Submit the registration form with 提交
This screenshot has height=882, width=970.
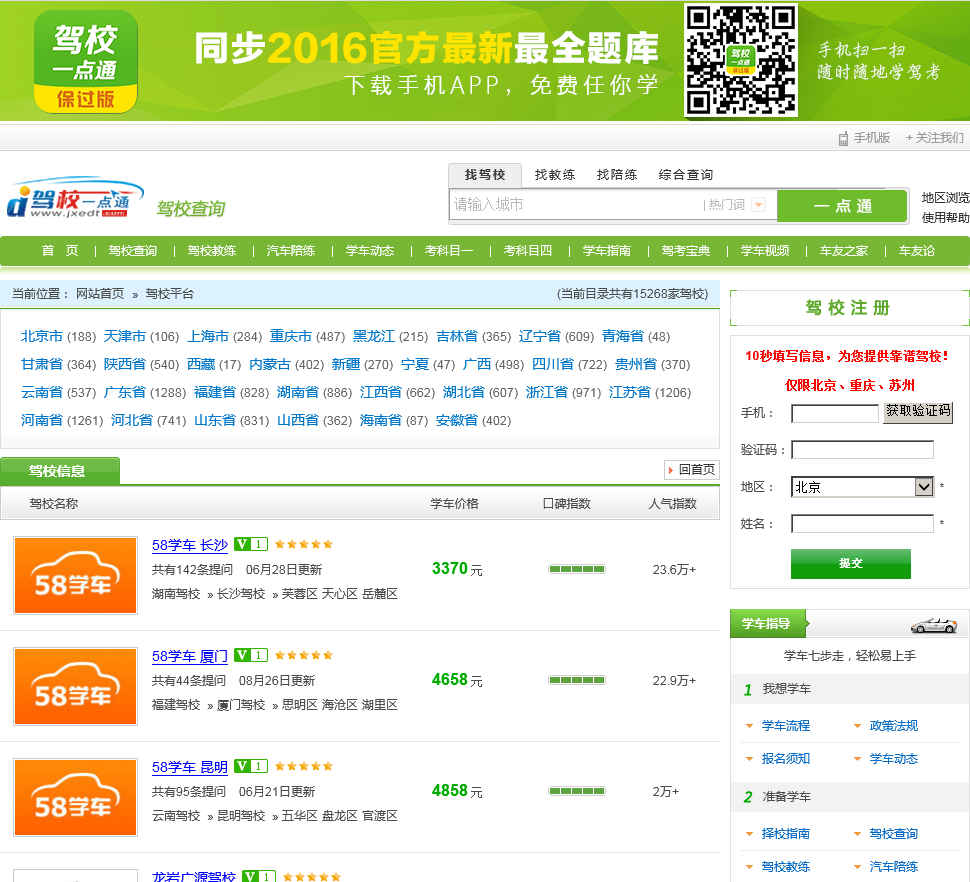851,563
